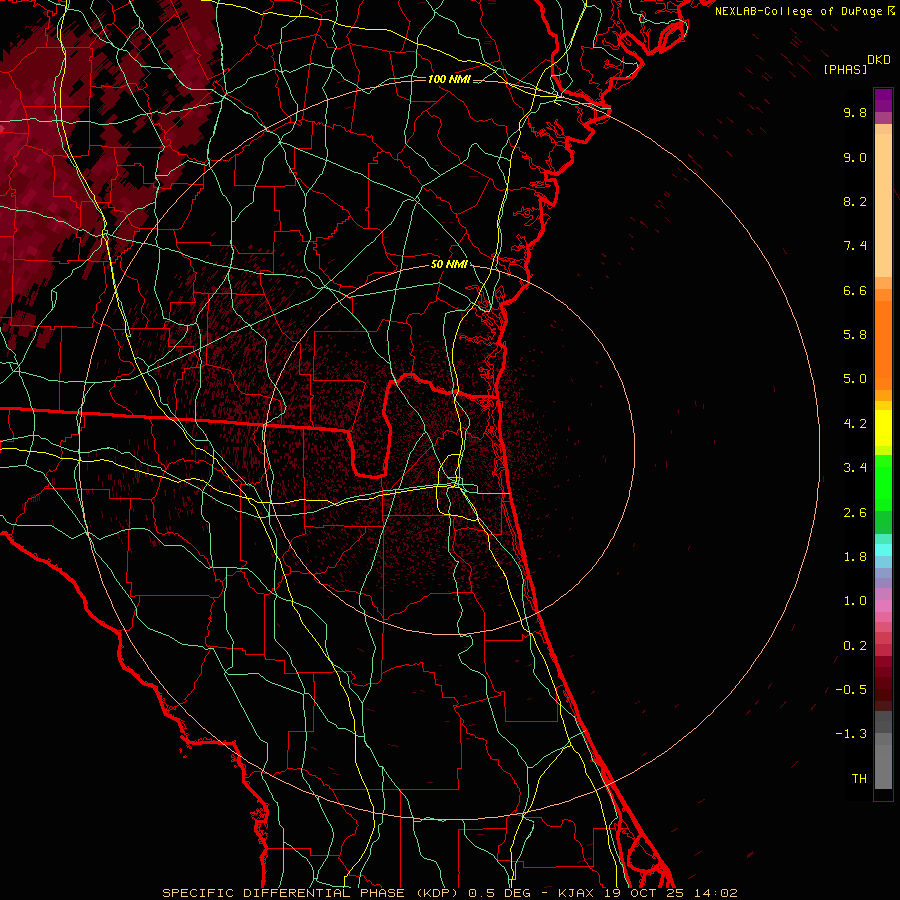Select the 9.0 scale value
Viewport: 900px width, 900px height.
point(855,157)
